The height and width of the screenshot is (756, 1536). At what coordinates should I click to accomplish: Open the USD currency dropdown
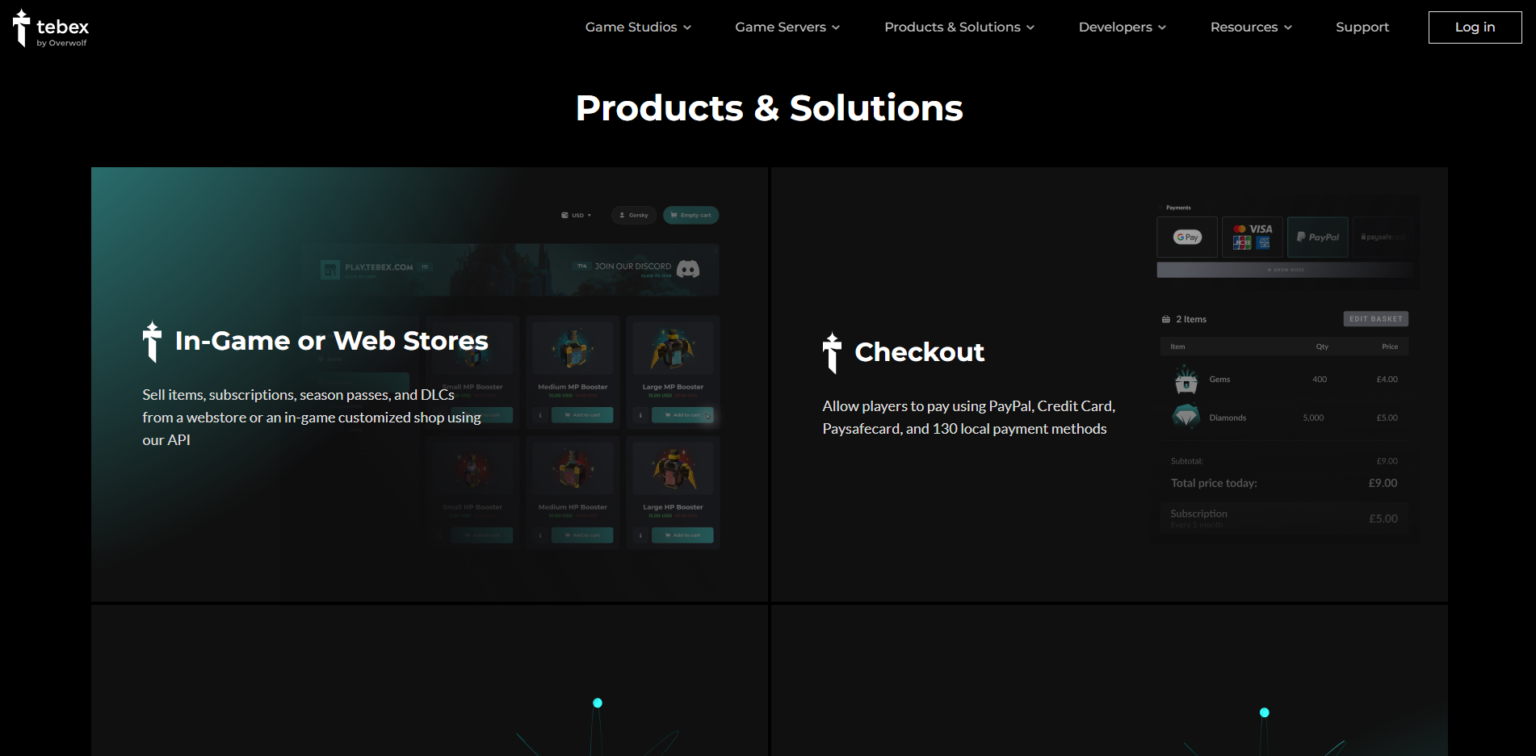tap(577, 214)
